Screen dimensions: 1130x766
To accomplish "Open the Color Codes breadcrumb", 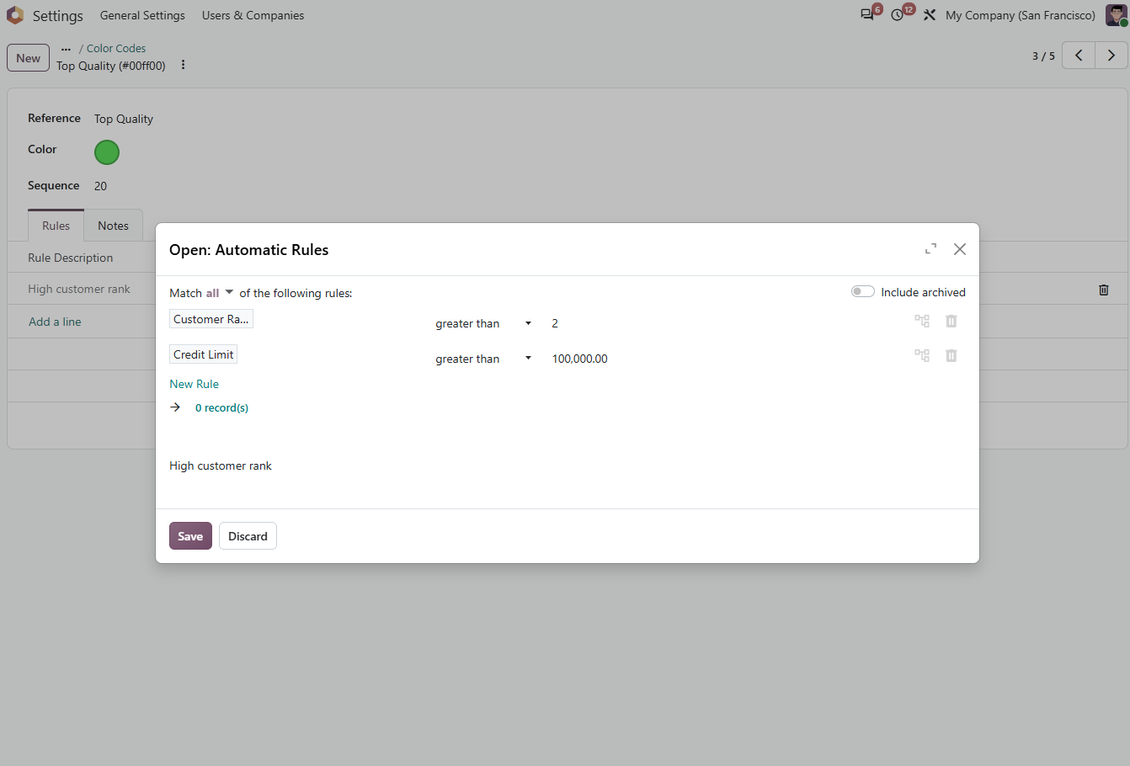I will pyautogui.click(x=116, y=48).
